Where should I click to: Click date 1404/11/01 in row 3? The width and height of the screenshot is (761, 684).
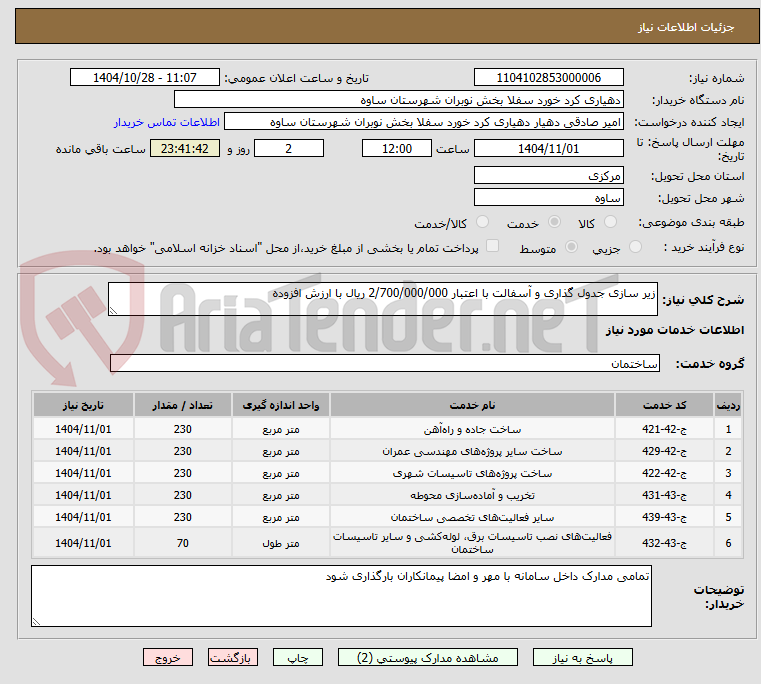tap(83, 473)
